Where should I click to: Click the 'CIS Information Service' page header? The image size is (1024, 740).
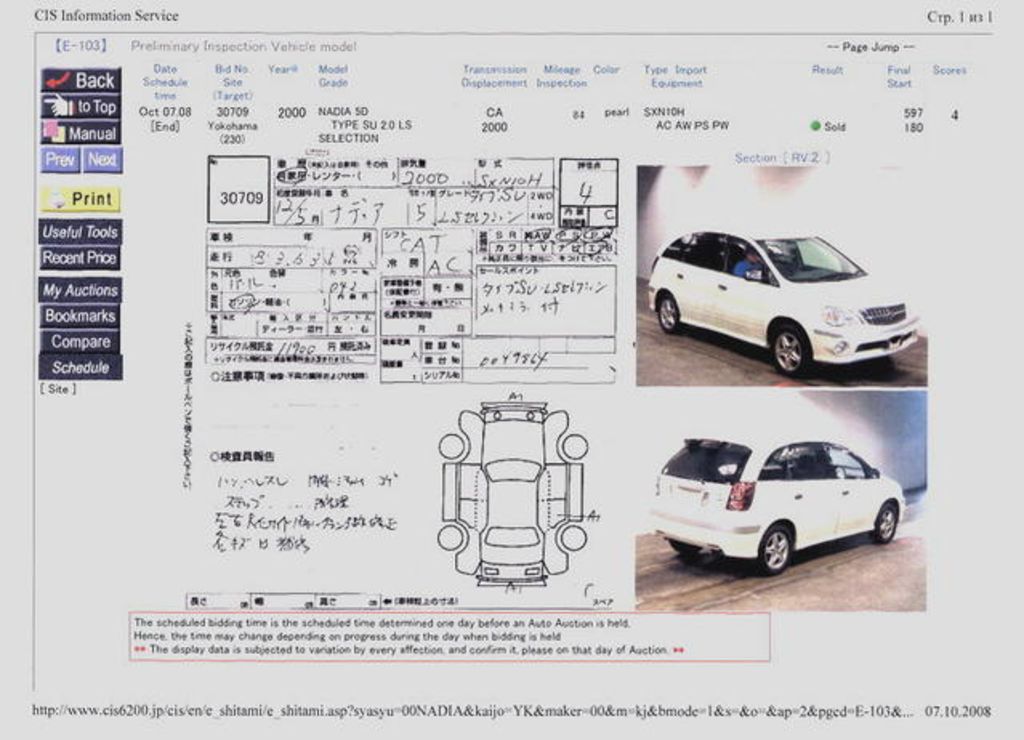click(106, 16)
